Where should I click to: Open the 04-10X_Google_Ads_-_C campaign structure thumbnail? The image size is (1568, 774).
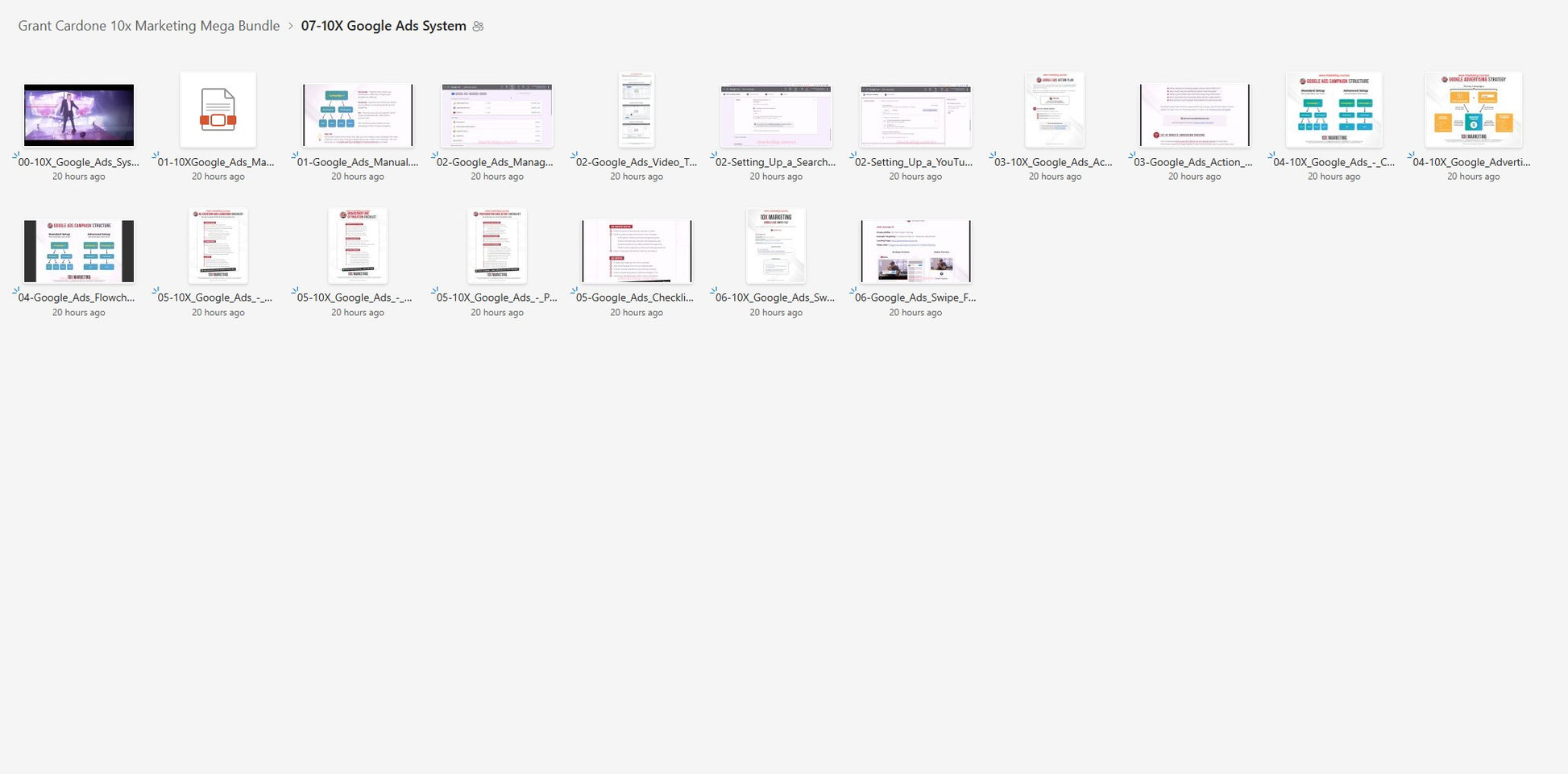click(1334, 110)
